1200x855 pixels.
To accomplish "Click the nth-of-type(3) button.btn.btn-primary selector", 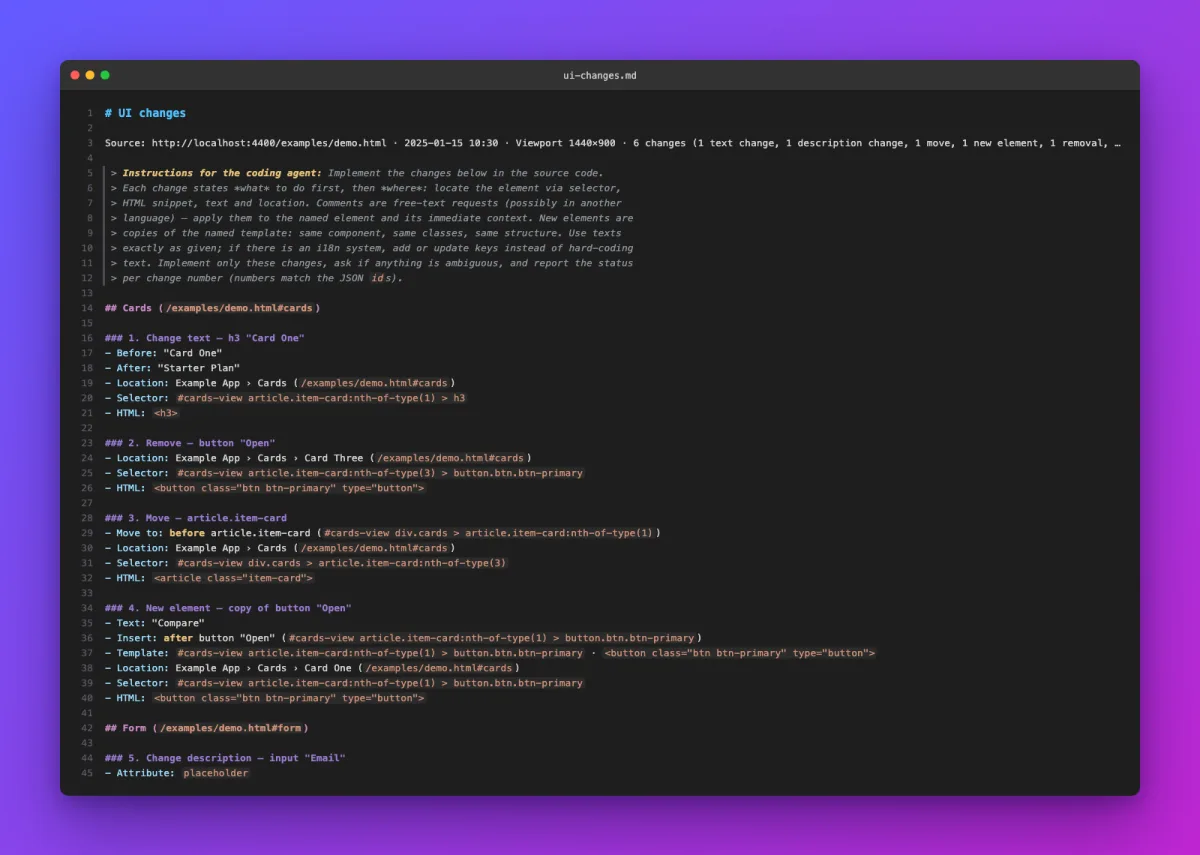I will (380, 473).
